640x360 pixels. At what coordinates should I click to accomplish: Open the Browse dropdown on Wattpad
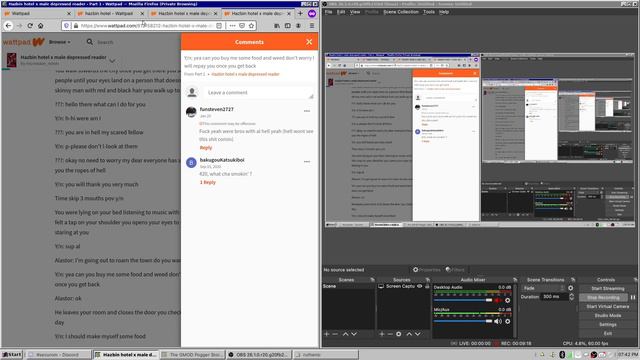(x=60, y=42)
